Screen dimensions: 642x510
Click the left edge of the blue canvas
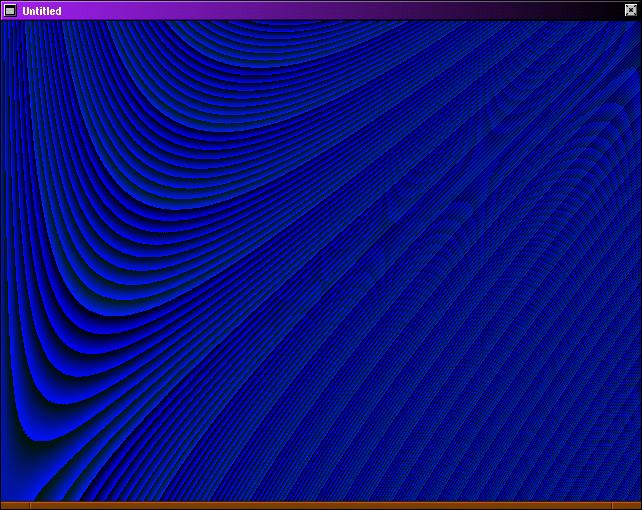coord(3,260)
